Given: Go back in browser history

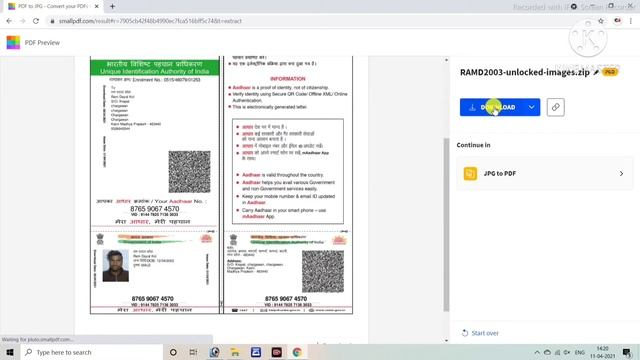Looking at the screenshot, I should point(9,21).
